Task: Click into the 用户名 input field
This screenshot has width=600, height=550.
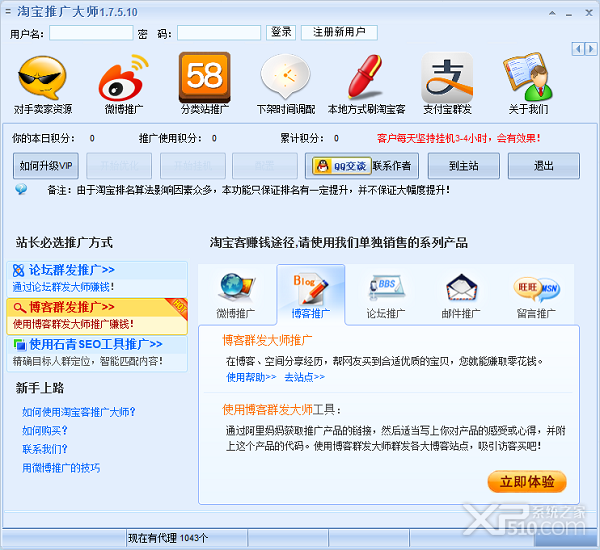Action: pyautogui.click(x=91, y=33)
